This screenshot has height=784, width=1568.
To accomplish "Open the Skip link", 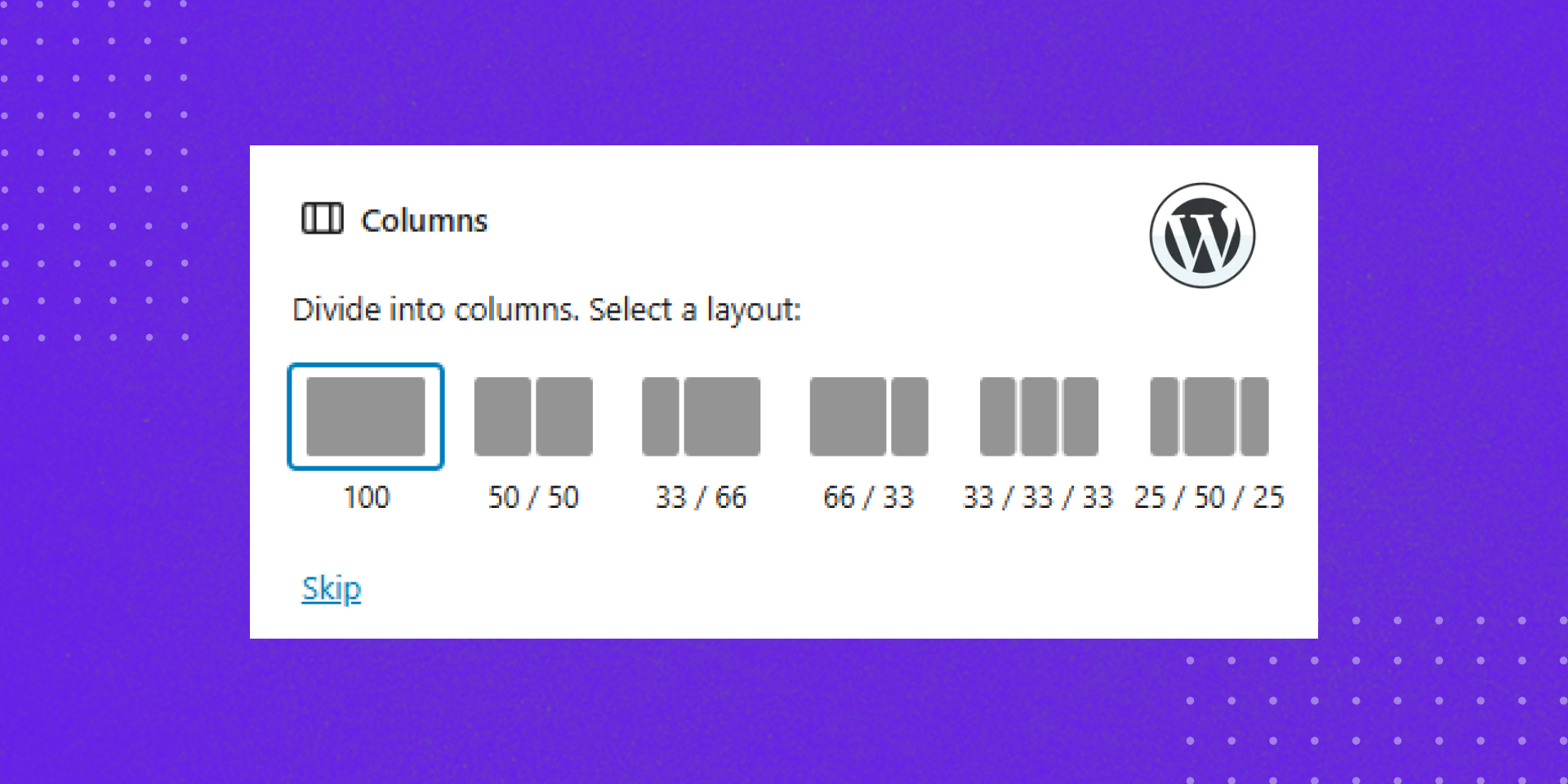I will [331, 587].
